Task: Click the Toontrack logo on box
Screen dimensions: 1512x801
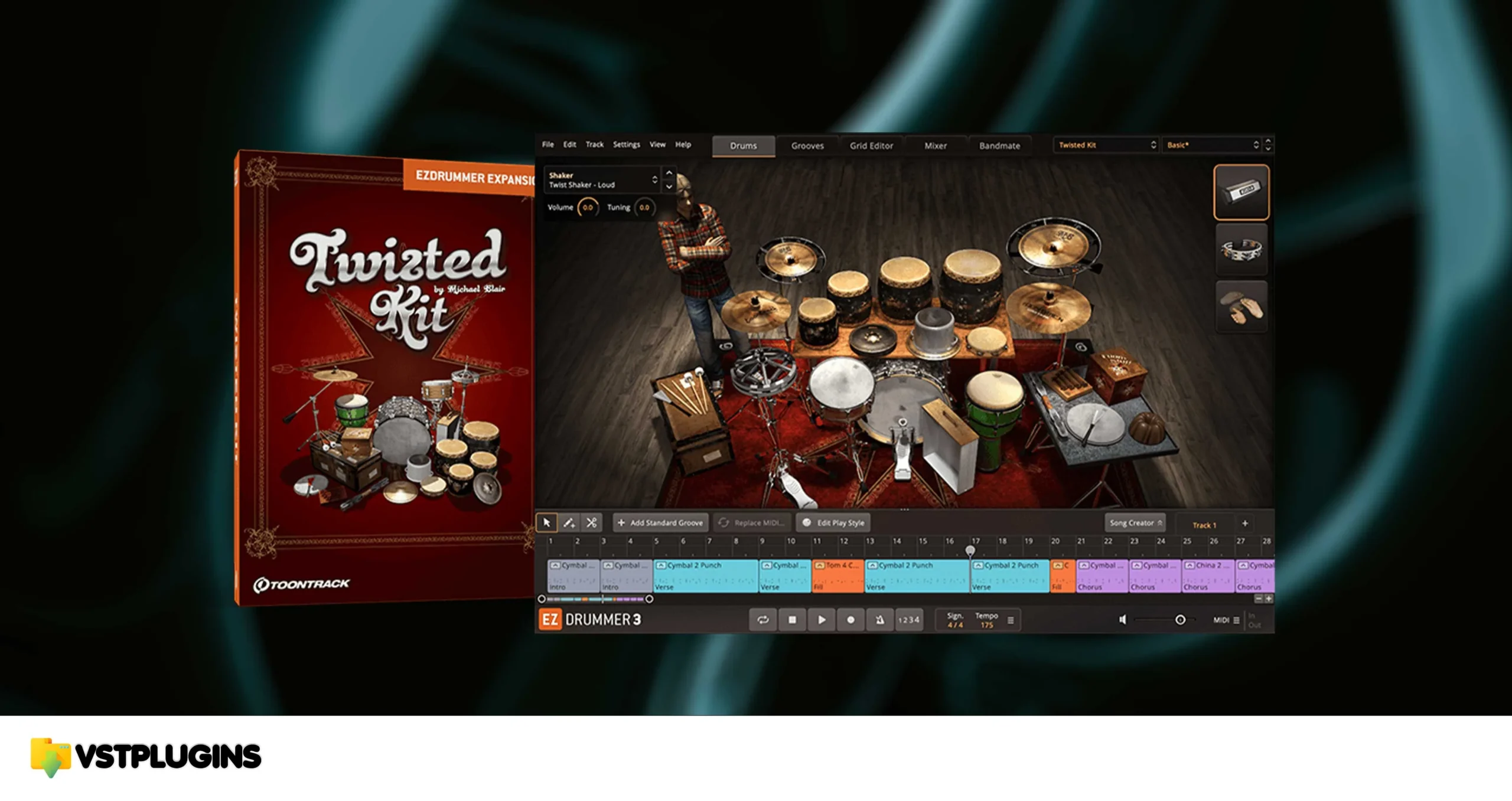Action: 301,584
